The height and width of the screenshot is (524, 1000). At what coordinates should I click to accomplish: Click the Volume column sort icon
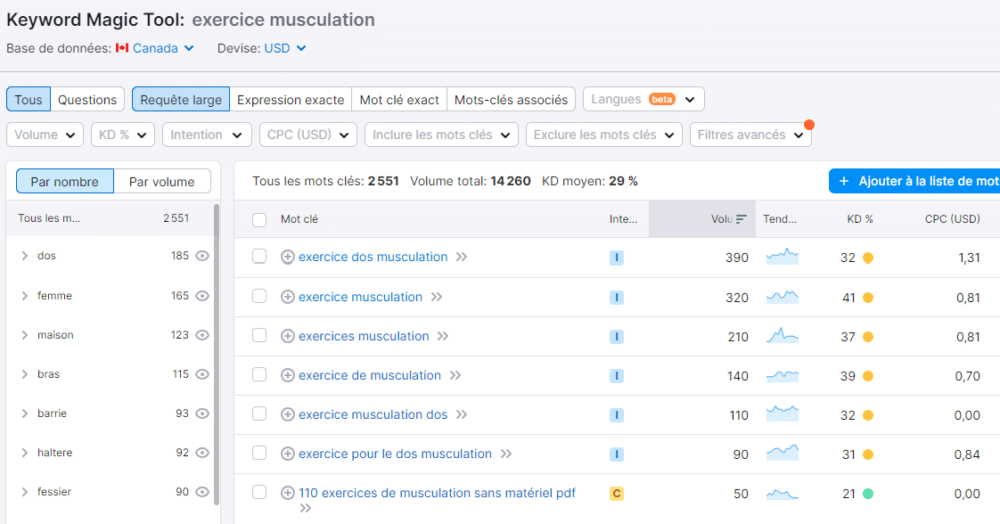tap(740, 219)
